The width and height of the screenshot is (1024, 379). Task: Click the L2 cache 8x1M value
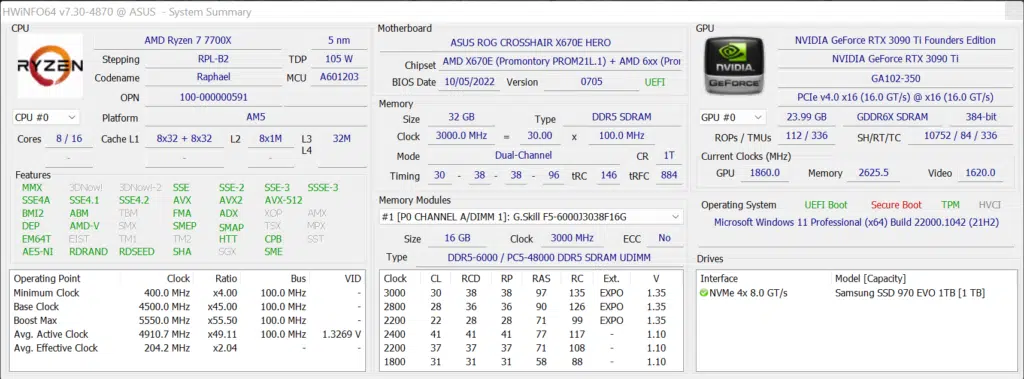[270, 139]
